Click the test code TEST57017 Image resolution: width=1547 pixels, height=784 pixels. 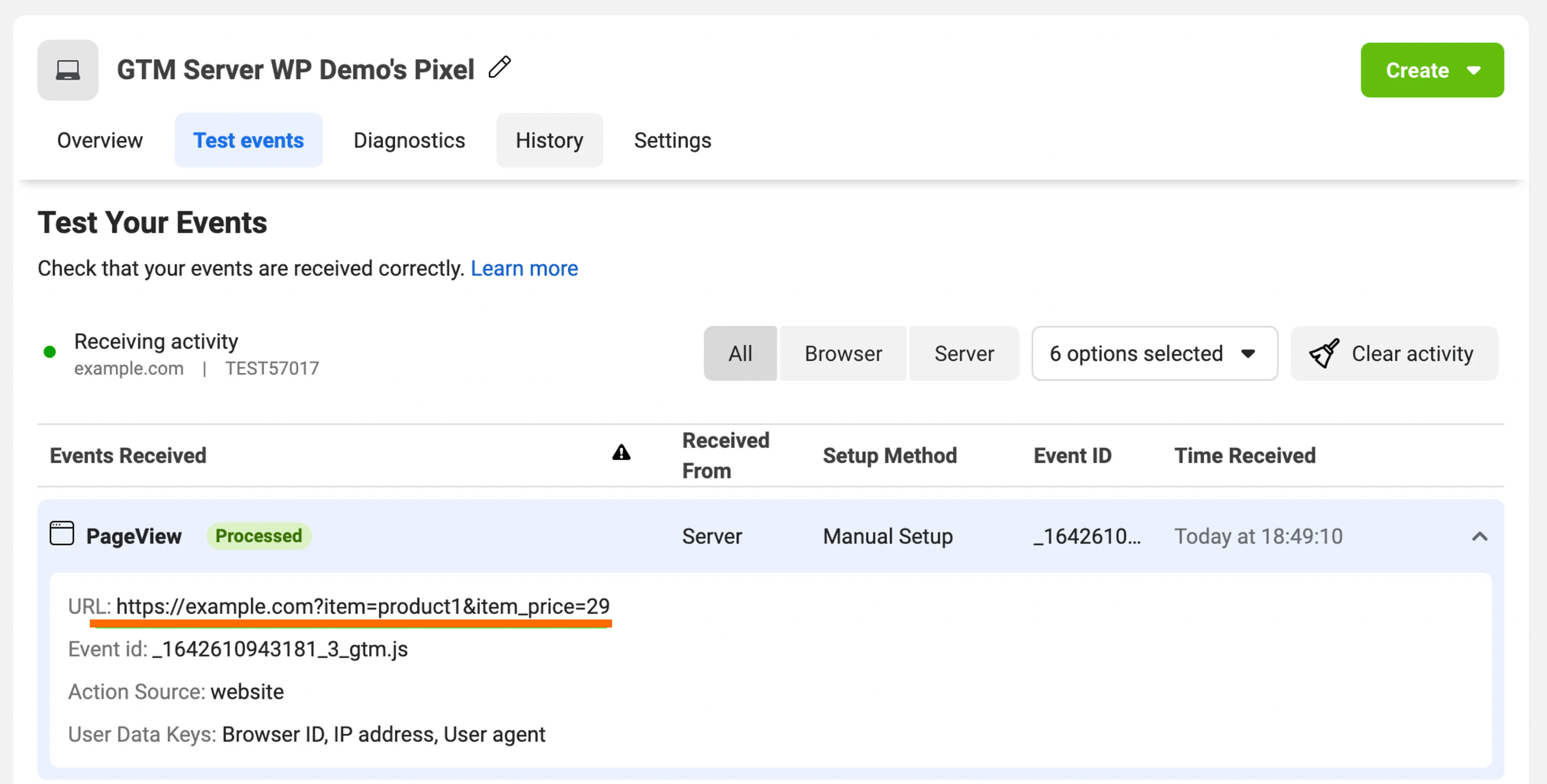(x=272, y=368)
